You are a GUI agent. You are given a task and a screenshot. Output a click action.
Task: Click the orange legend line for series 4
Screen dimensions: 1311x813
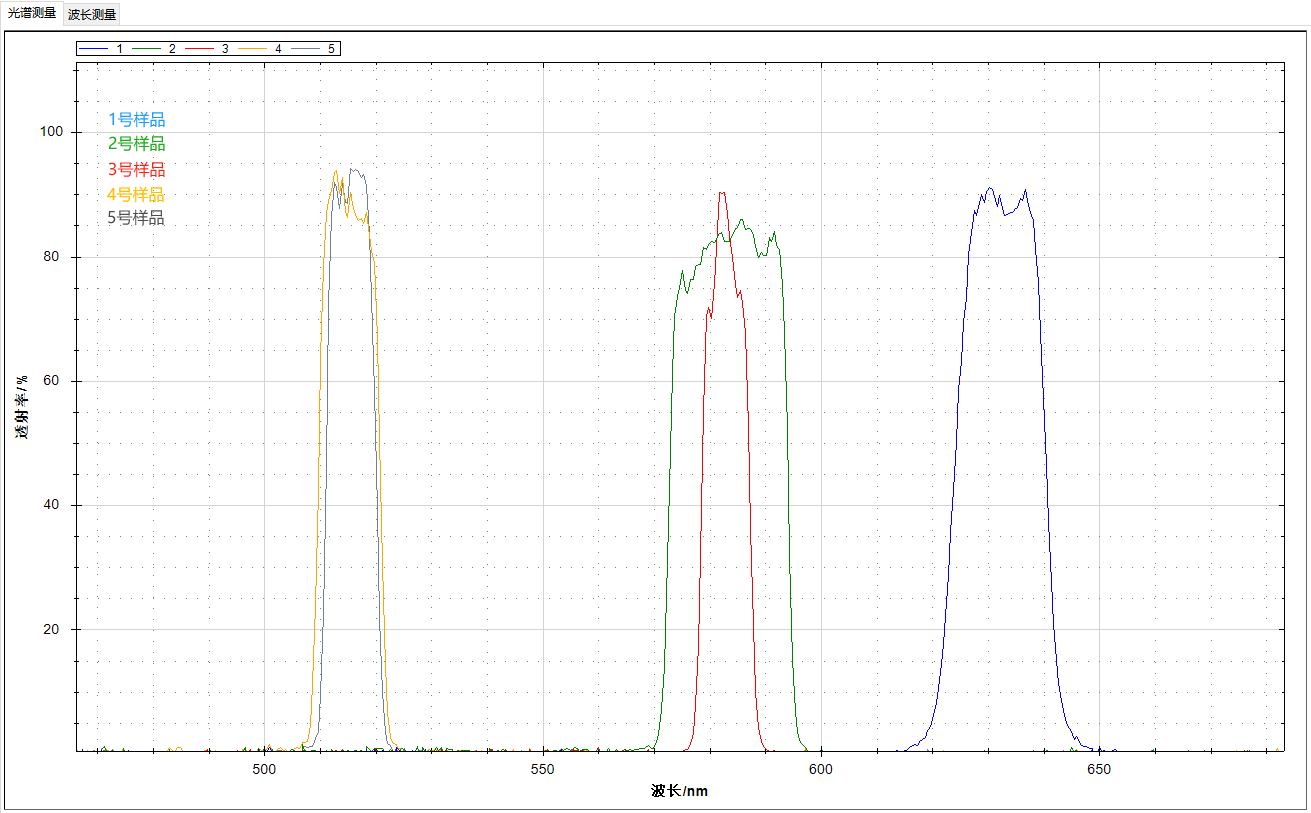point(253,48)
